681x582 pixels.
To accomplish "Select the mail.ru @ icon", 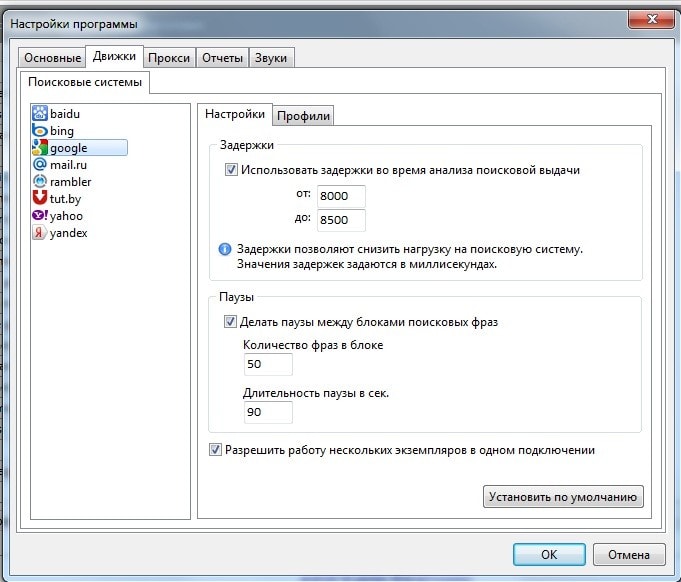I will point(40,165).
